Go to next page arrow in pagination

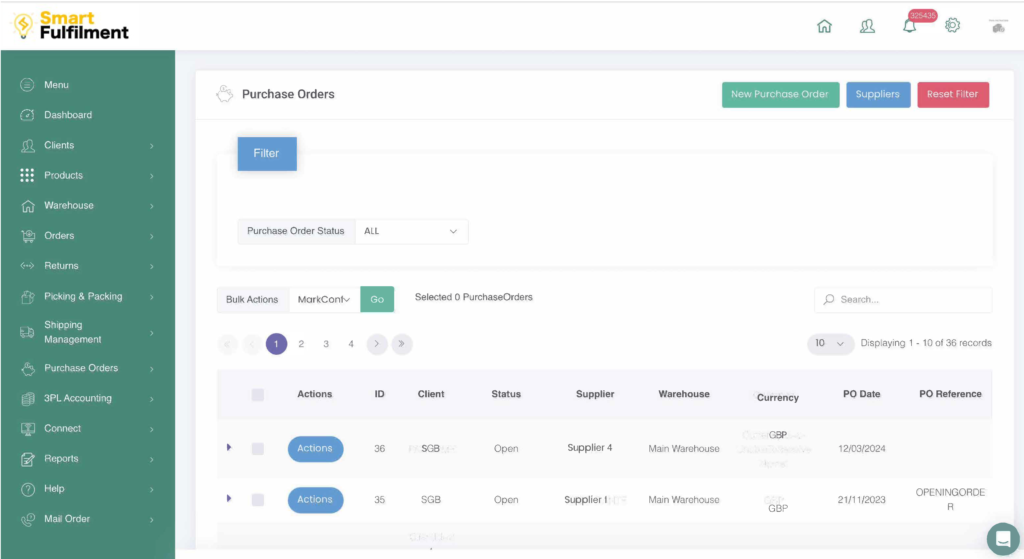377,344
